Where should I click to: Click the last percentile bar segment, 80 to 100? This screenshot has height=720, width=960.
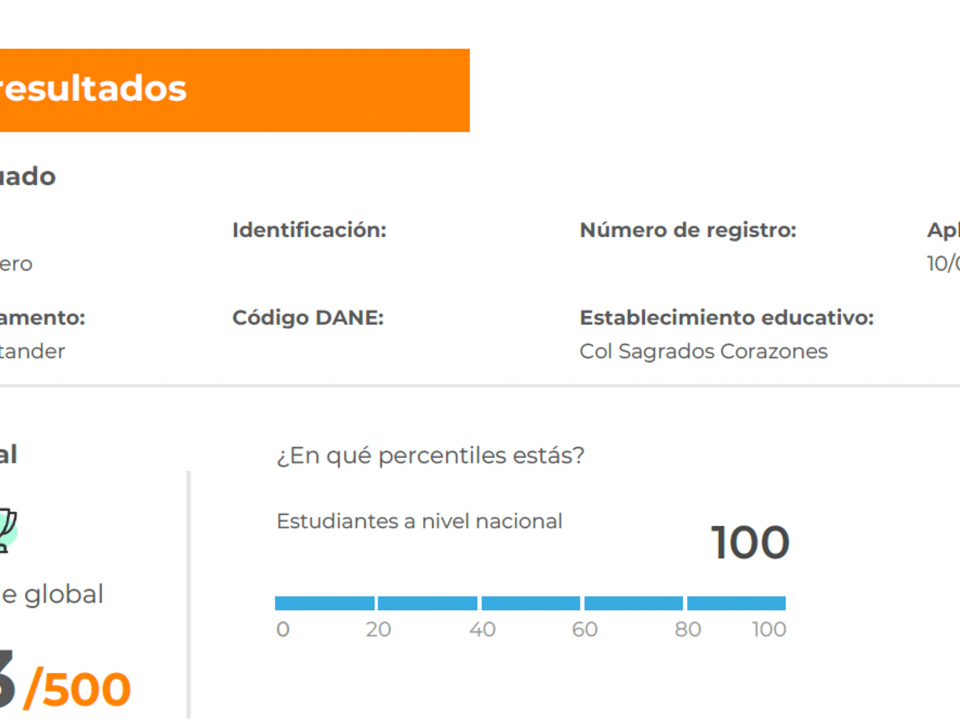736,603
